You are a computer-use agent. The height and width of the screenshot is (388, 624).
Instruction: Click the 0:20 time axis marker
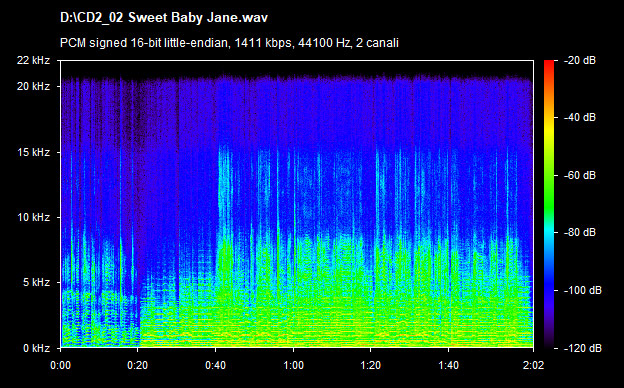click(x=138, y=365)
